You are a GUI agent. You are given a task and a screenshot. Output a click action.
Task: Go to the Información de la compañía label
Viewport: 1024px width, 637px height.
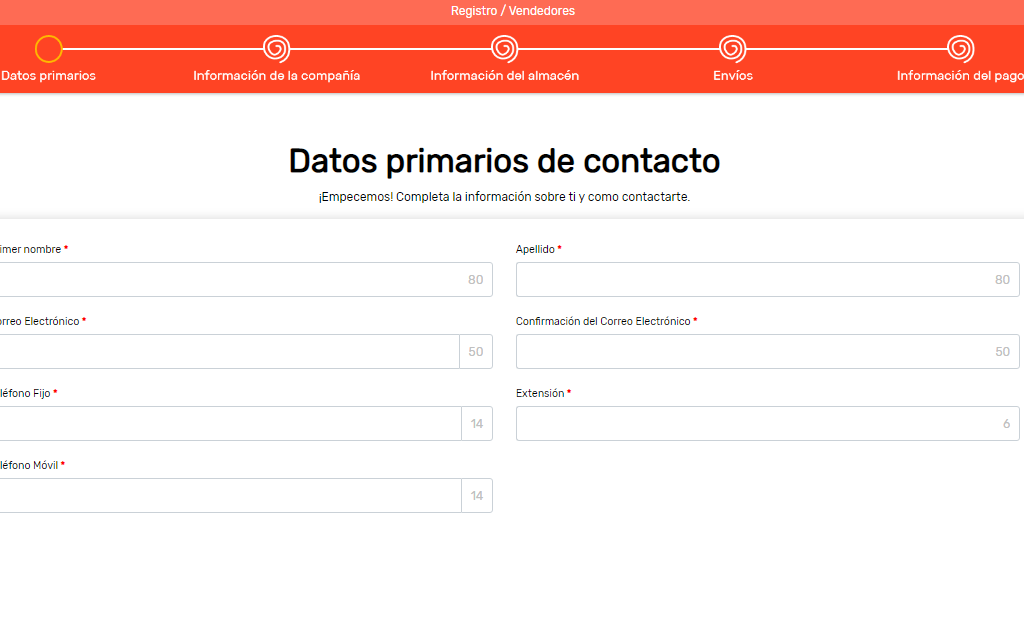point(277,76)
